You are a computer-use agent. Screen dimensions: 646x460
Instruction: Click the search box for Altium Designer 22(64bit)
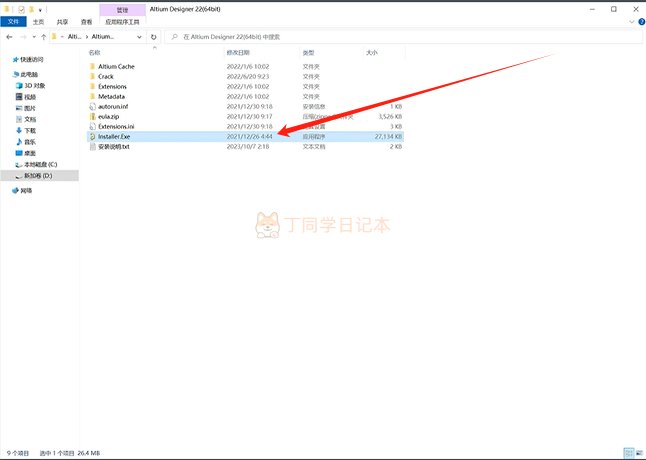click(404, 37)
